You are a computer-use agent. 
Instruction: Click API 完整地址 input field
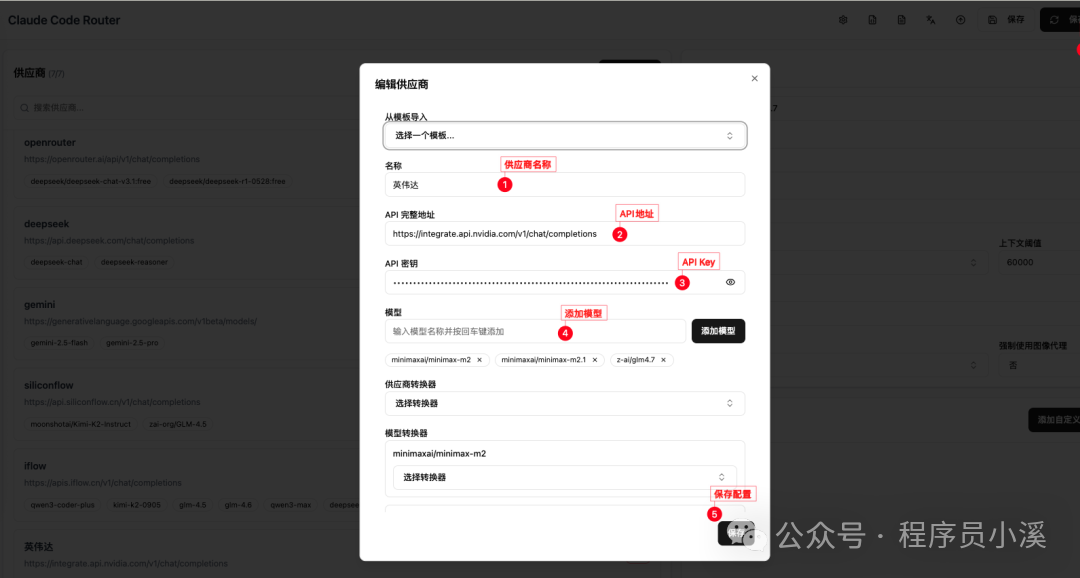[x=565, y=234]
